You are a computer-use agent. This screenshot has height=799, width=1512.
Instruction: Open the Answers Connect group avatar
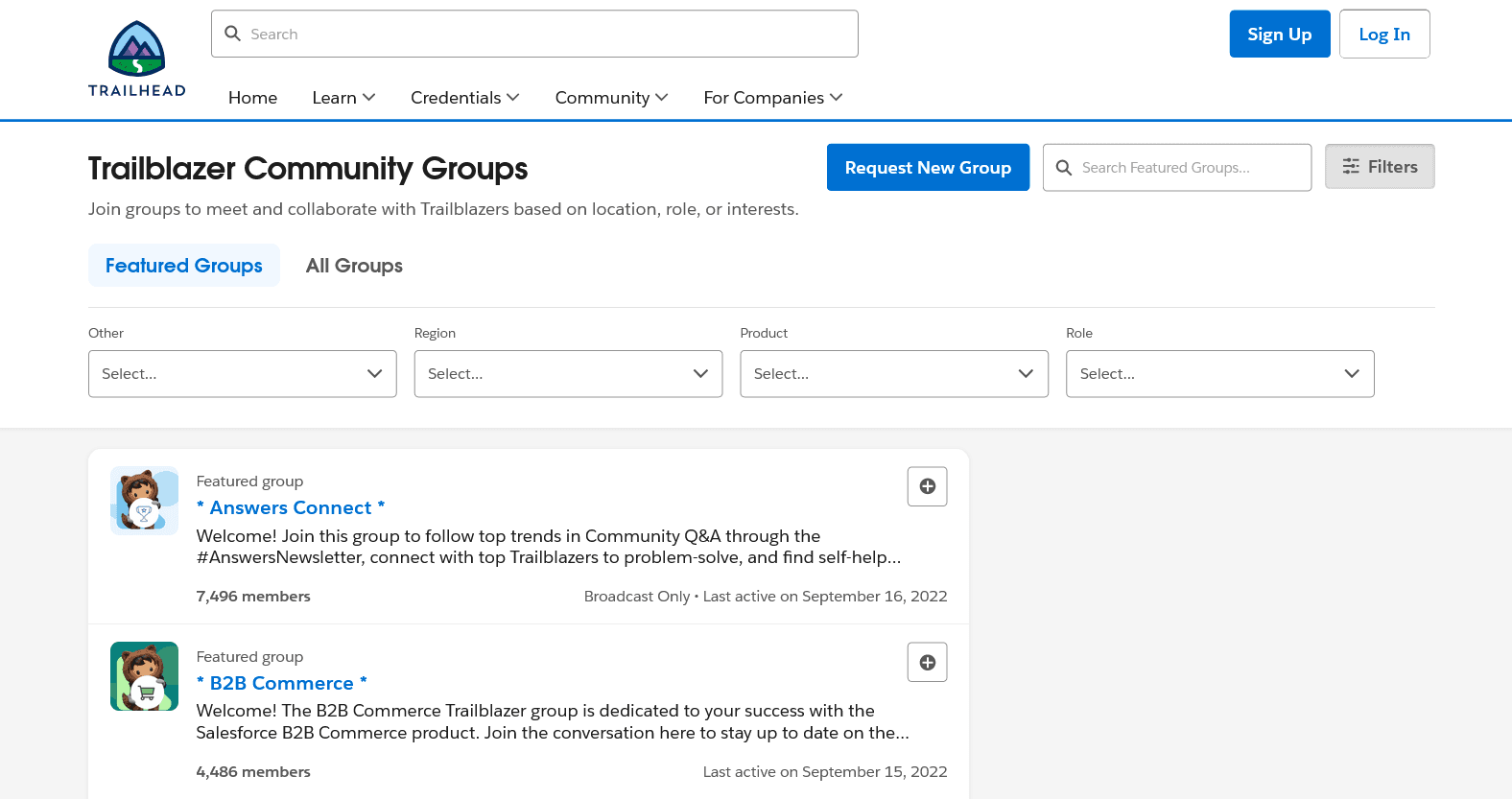[144, 501]
